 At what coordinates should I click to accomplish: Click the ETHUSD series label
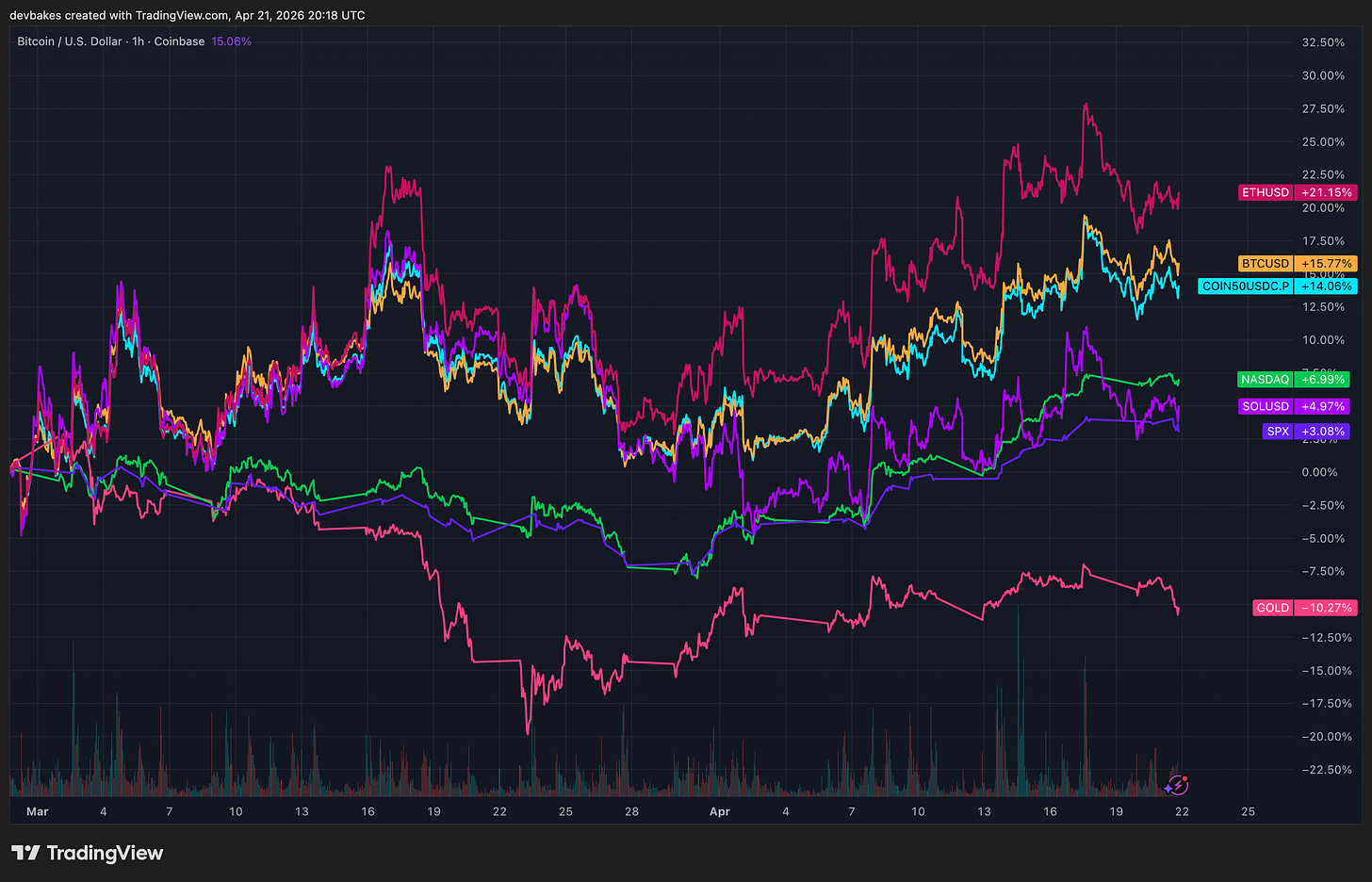(x=1265, y=192)
